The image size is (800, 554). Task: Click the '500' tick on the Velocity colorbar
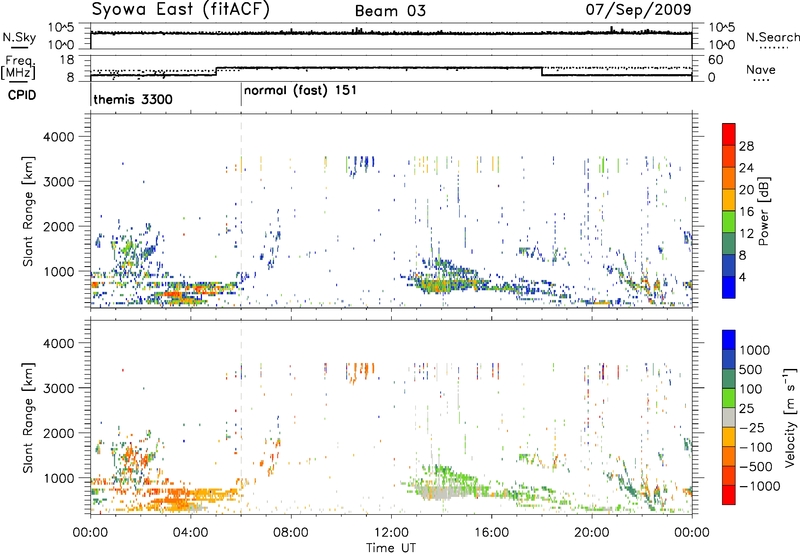tap(751, 369)
